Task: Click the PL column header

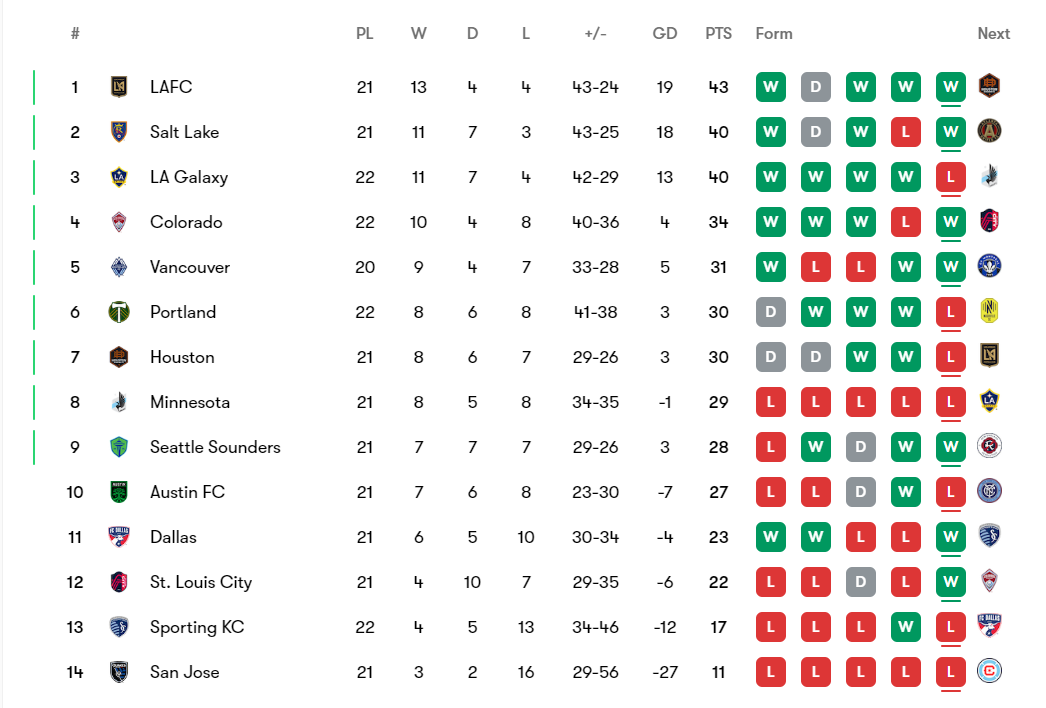Action: 365,34
